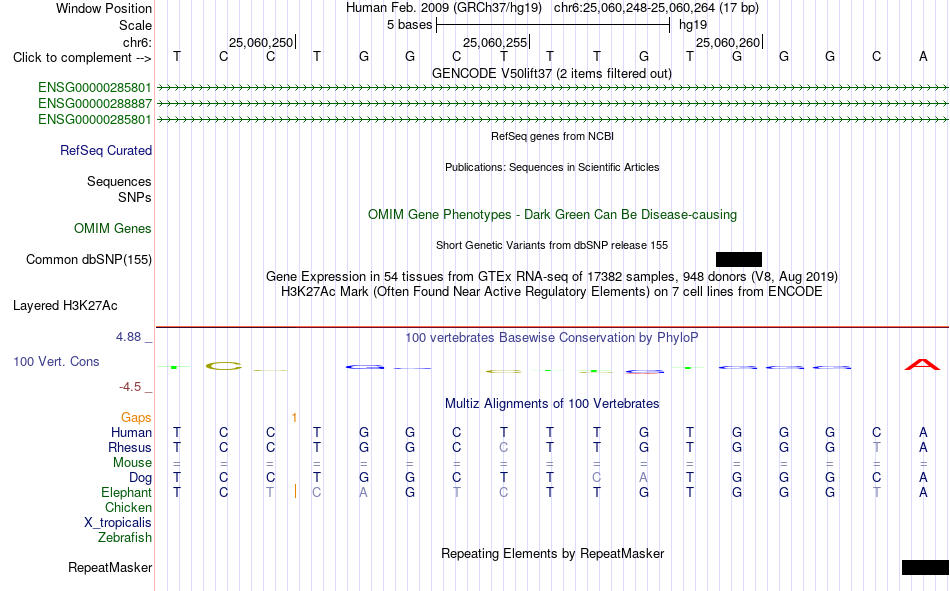Click the chr6: ruler label

137,42
